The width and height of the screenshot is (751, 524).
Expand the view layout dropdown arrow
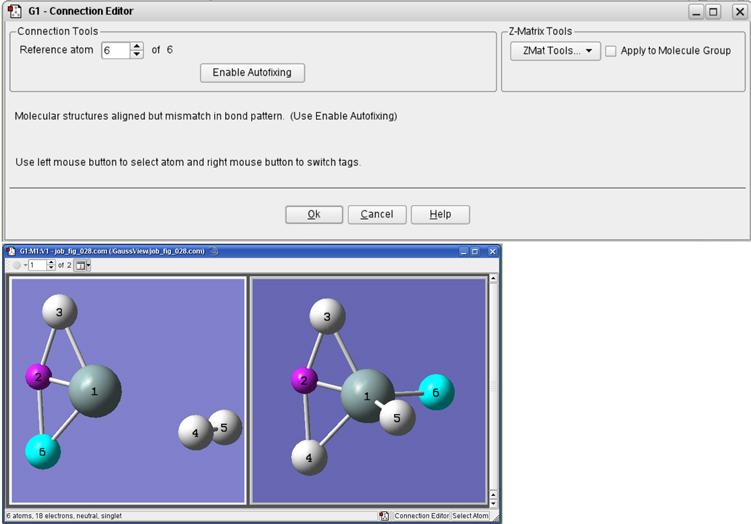89,265
